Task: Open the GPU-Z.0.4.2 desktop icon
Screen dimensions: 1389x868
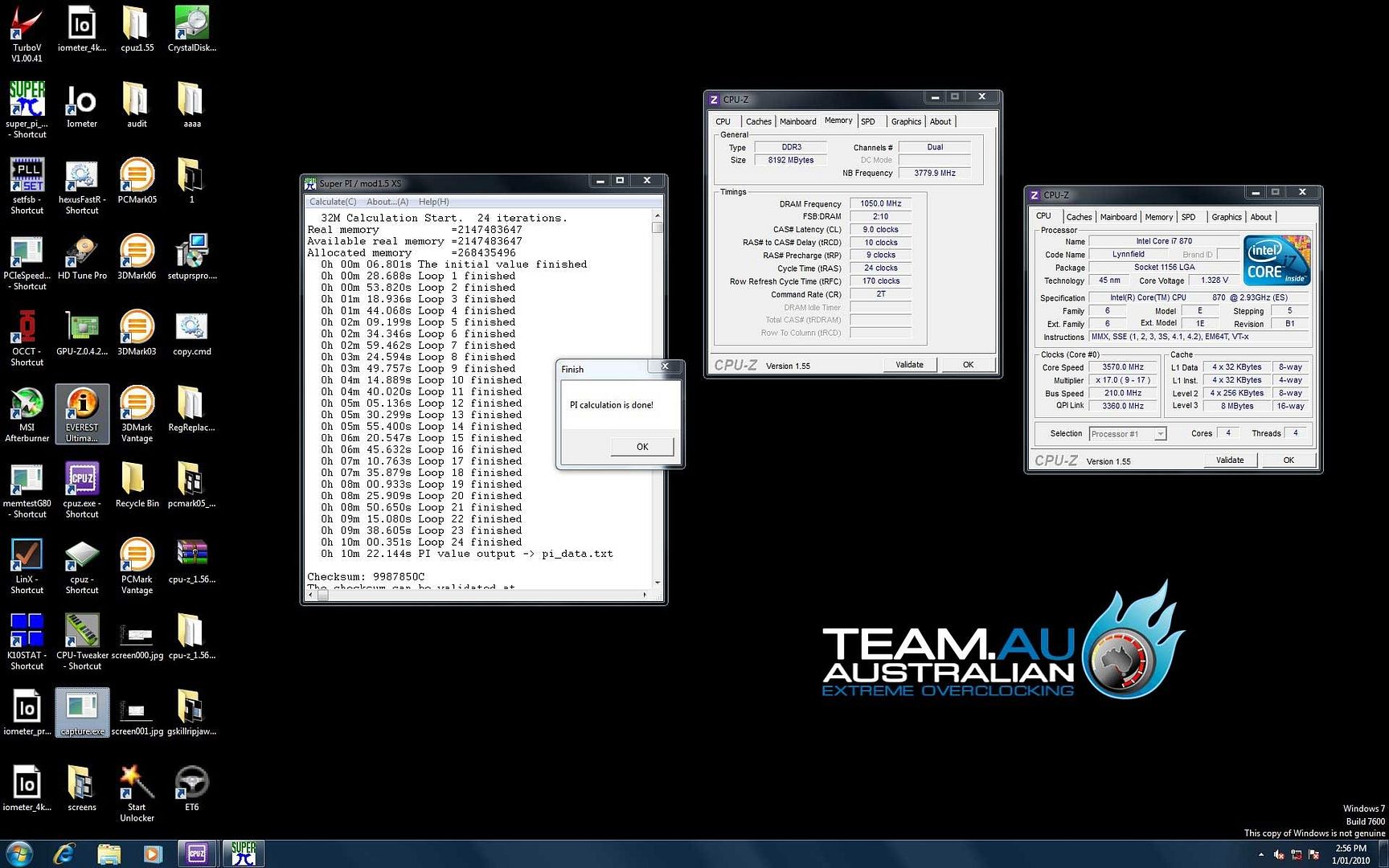Action: tap(82, 333)
